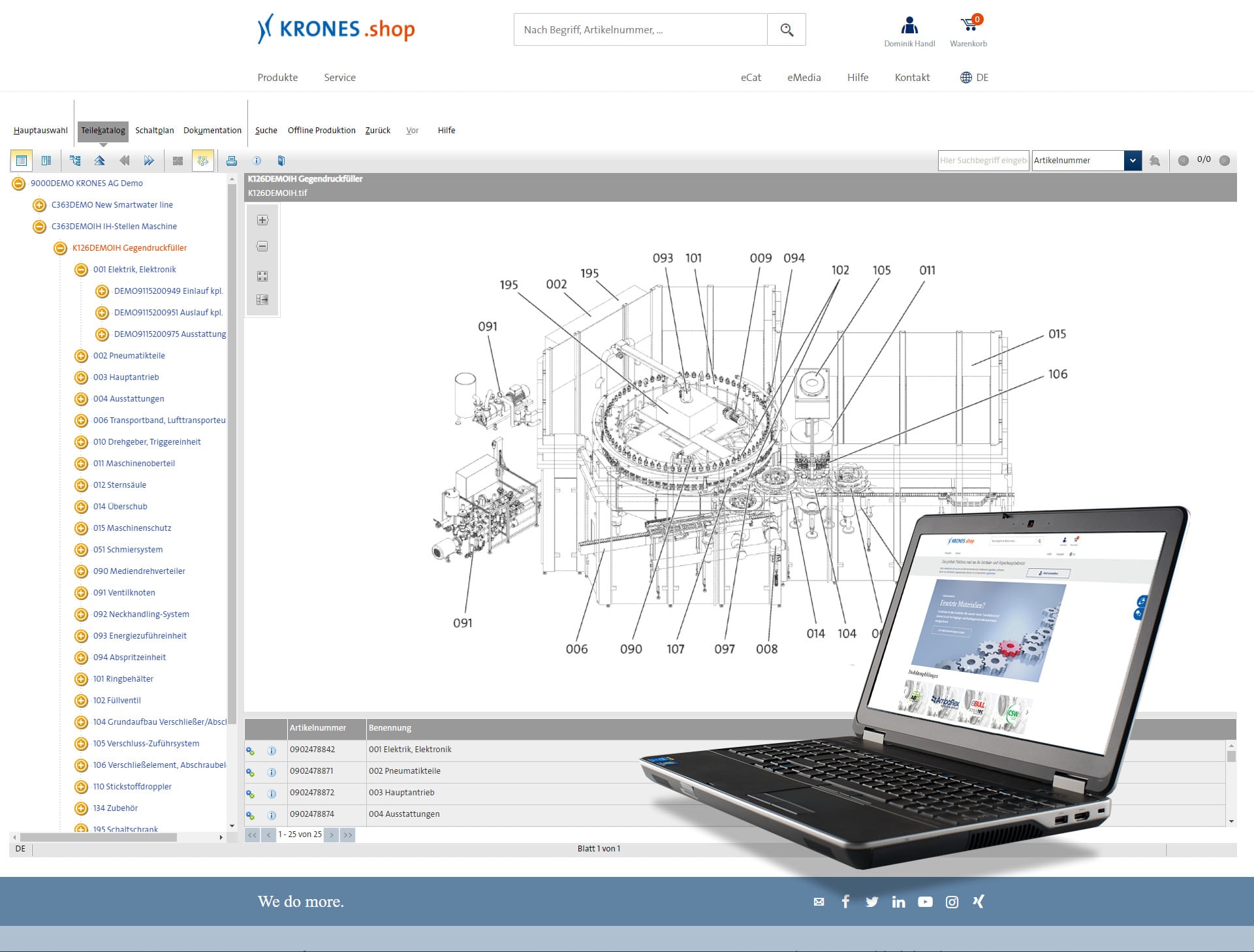Click the two-column view toolbar icon

(46, 161)
